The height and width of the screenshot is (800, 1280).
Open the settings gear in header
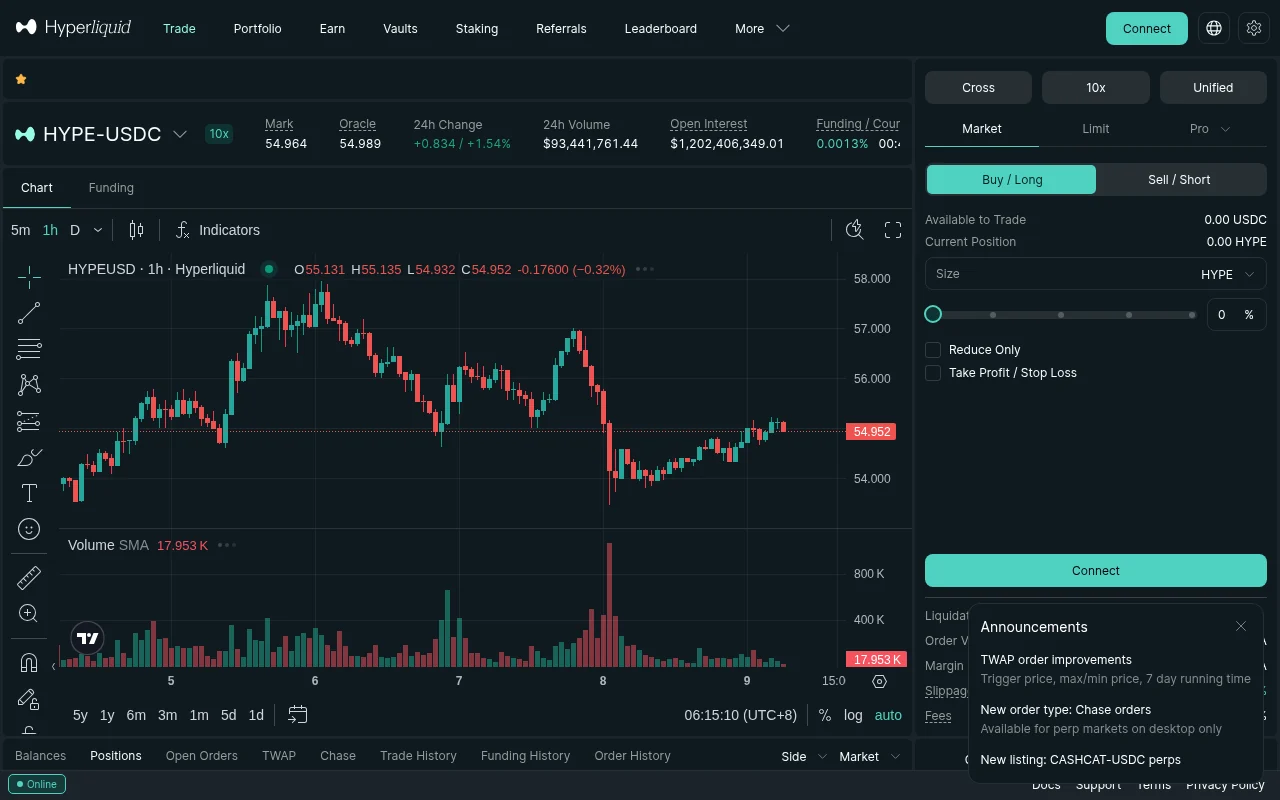[x=1254, y=28]
